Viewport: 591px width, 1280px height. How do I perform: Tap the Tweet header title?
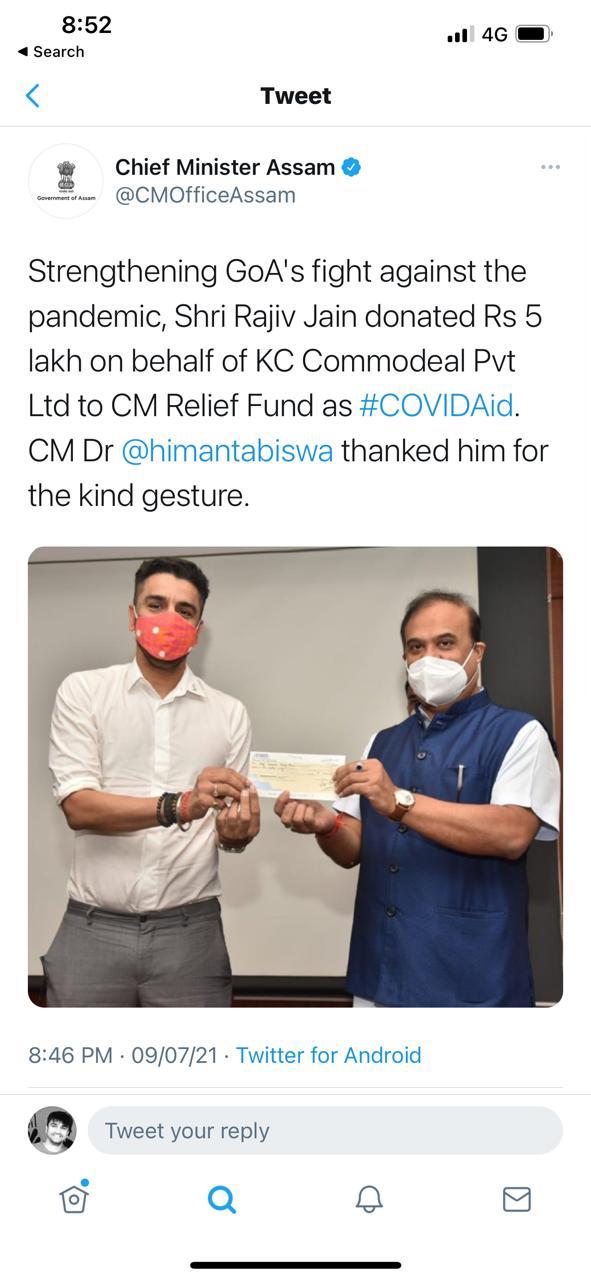tap(296, 96)
